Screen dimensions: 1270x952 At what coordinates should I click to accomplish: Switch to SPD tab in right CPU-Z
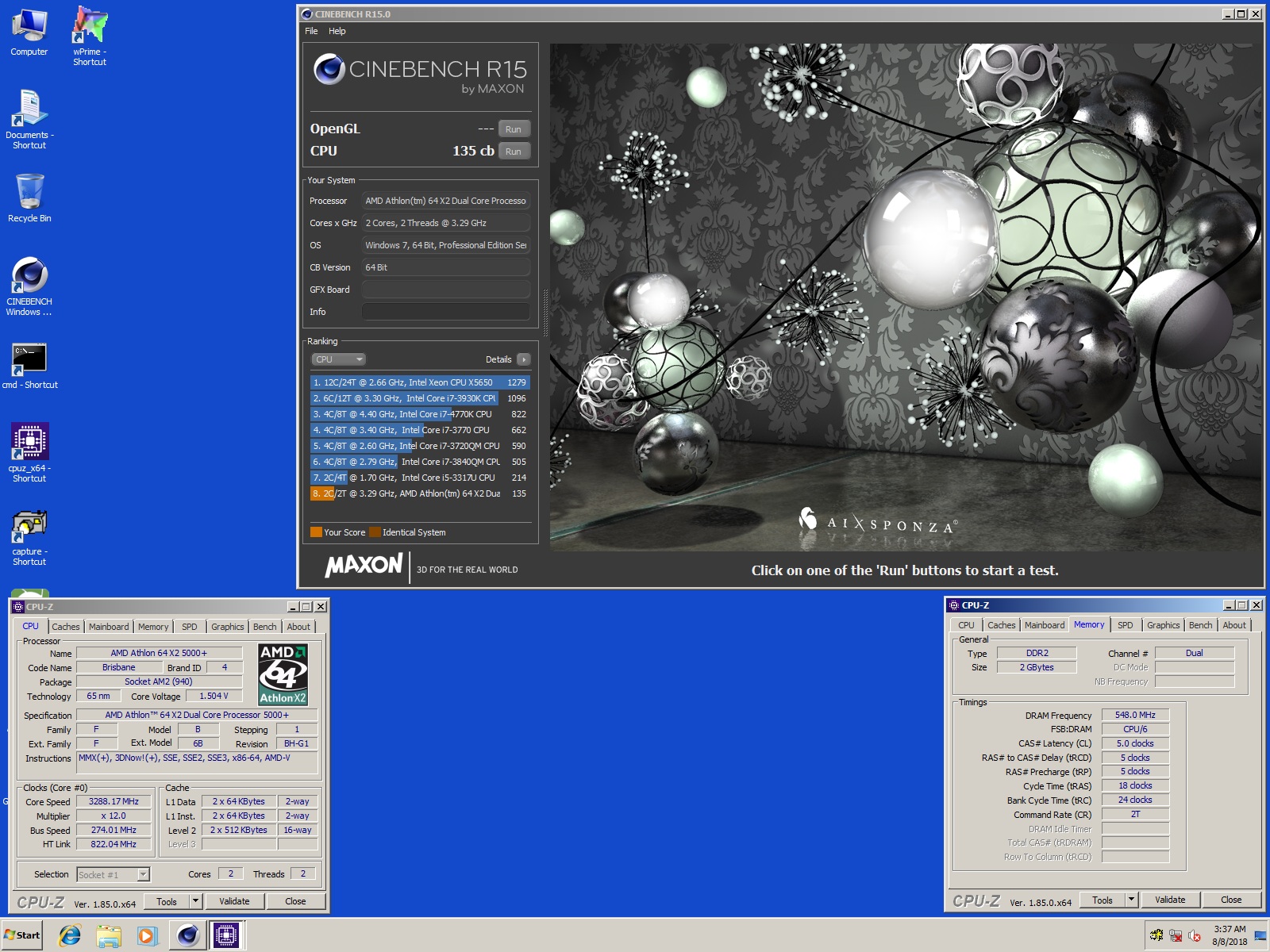(x=1126, y=625)
